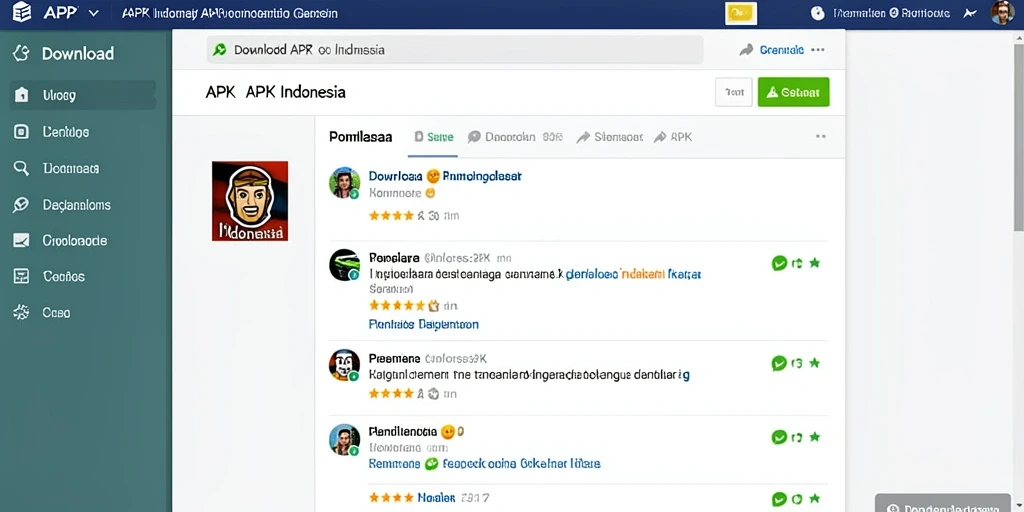Click the star rating under Konnoote
1024x512 pixels.
pos(391,215)
